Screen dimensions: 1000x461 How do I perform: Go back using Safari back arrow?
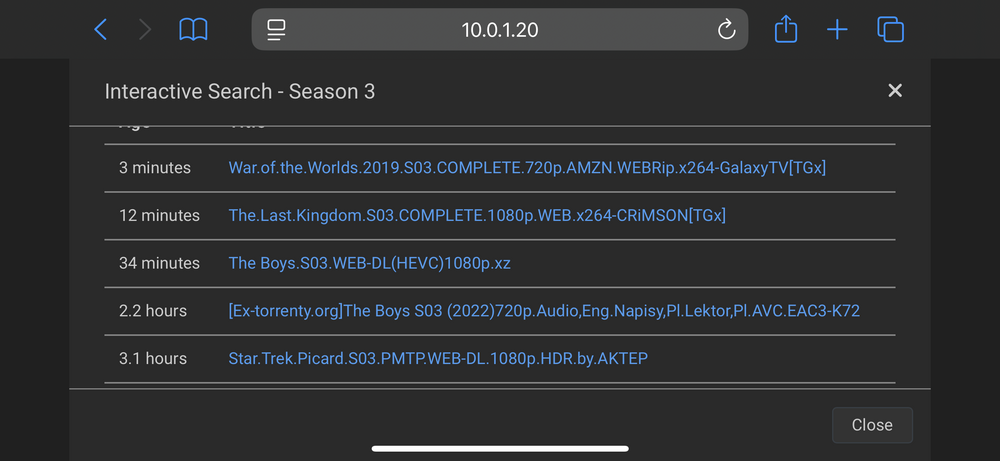(101, 29)
